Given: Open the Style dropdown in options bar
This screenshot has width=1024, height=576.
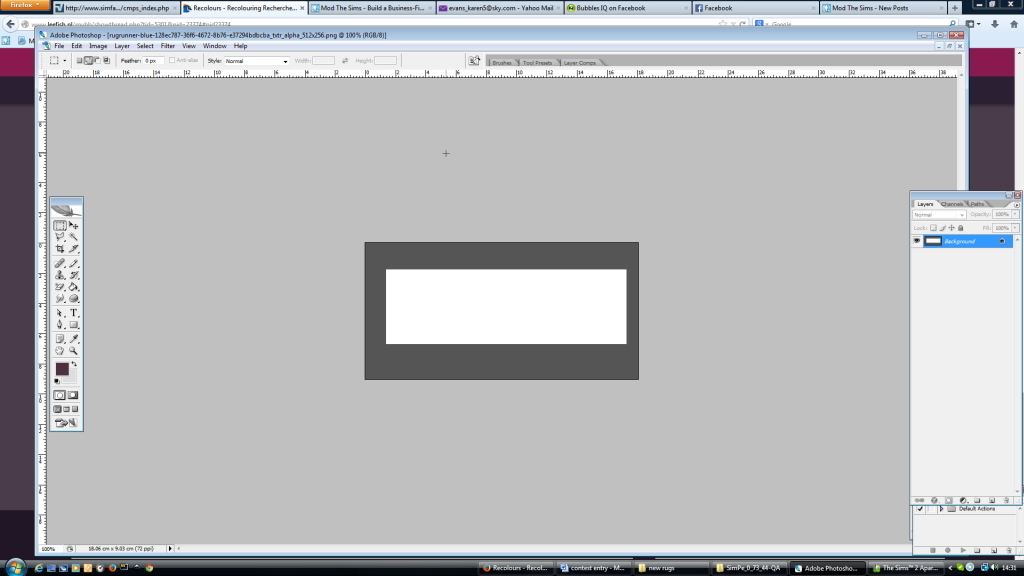Looking at the screenshot, I should [x=256, y=61].
